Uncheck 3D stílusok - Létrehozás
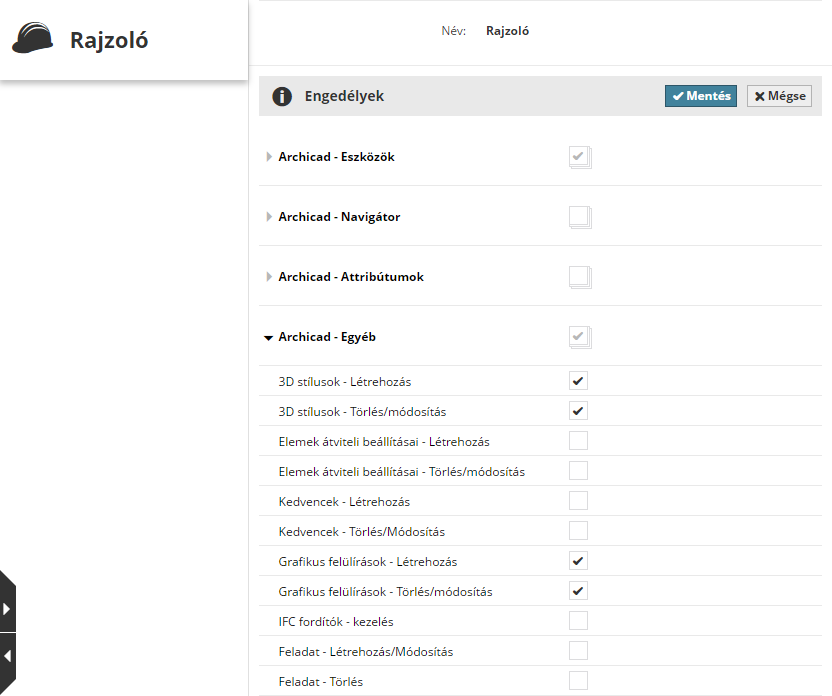This screenshot has height=696, width=832. click(578, 381)
